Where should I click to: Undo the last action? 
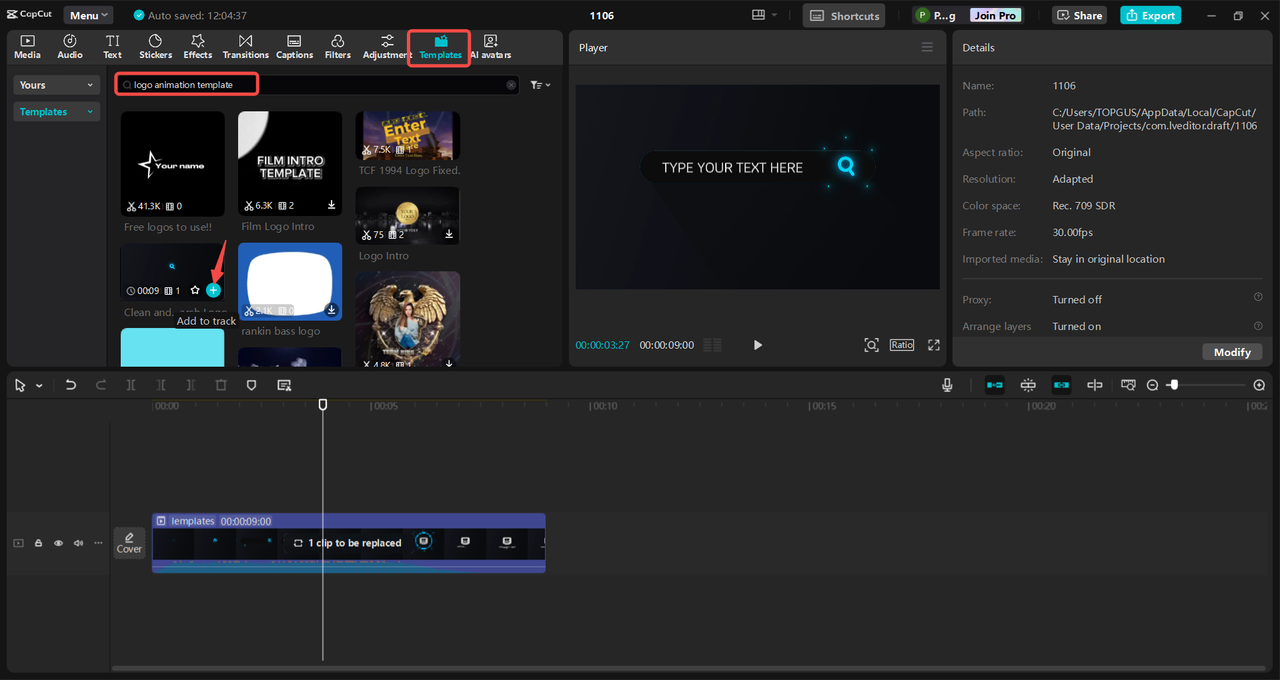coord(70,385)
